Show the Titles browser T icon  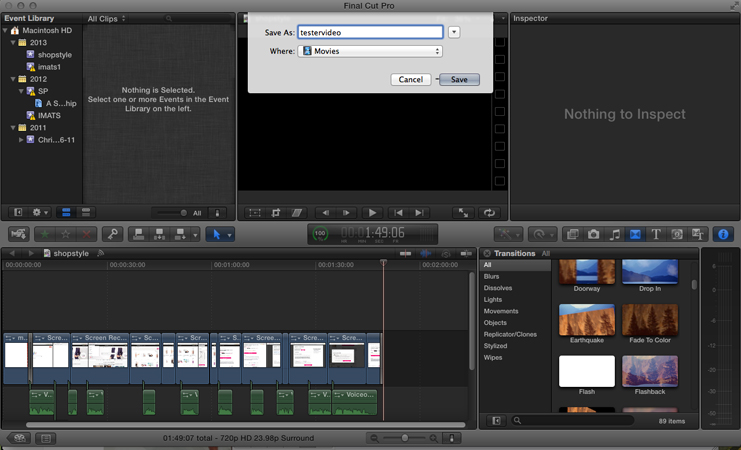(655, 234)
